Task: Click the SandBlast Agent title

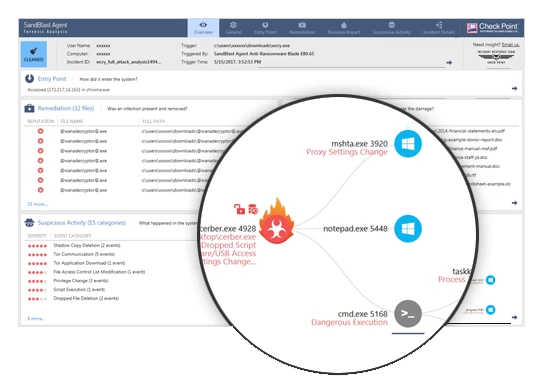Action: coord(45,25)
